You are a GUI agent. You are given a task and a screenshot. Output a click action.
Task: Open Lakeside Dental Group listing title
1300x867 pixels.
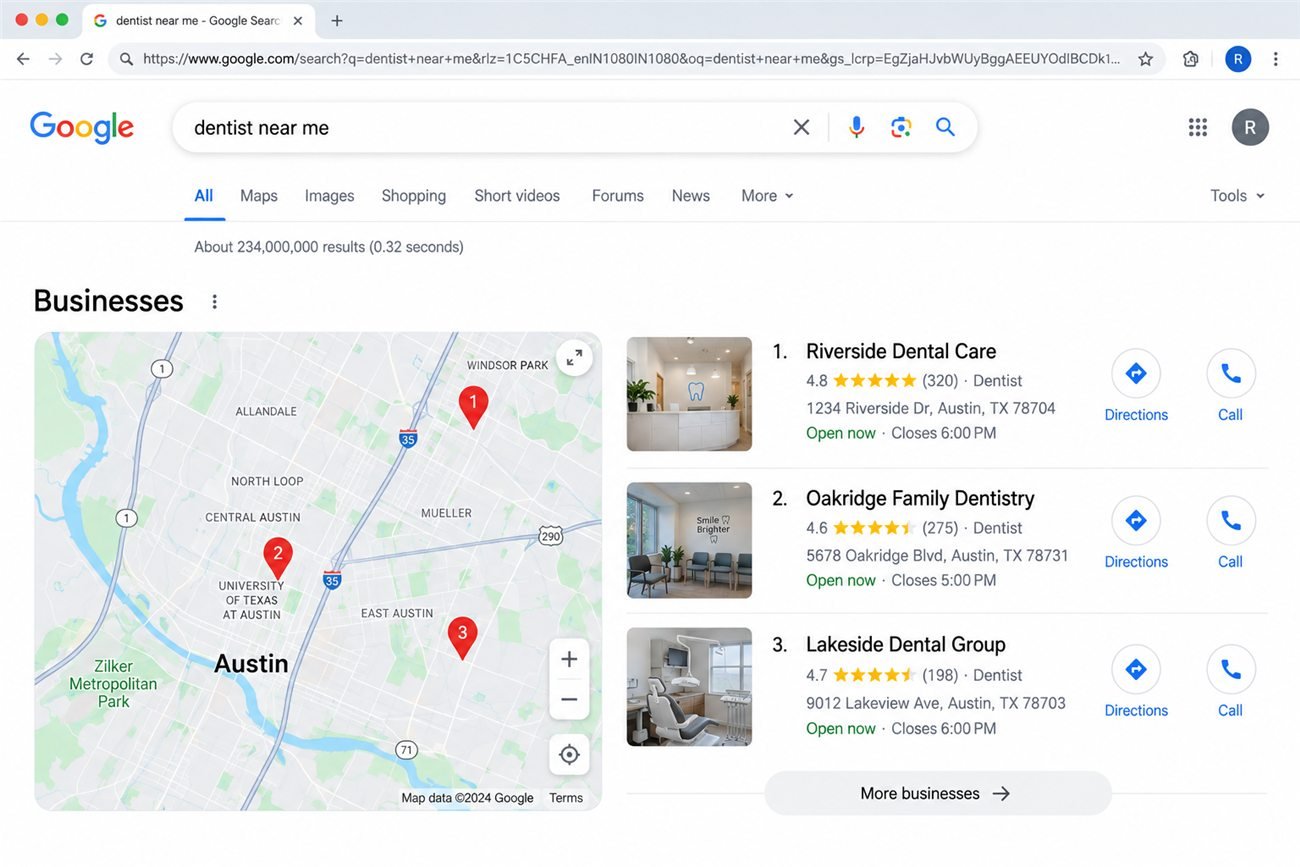(x=906, y=645)
